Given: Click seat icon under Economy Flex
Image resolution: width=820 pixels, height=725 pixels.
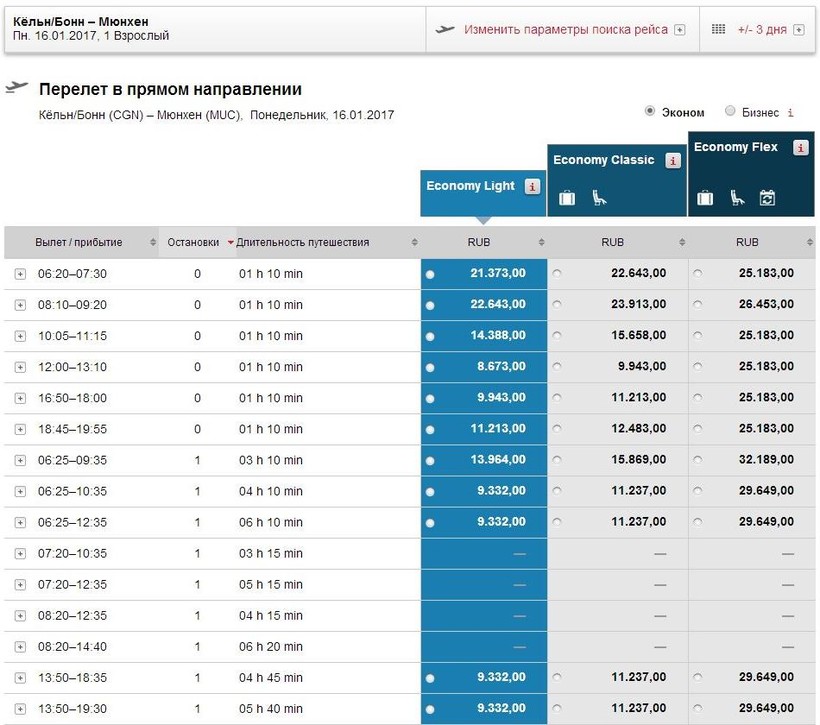Looking at the screenshot, I should [737, 198].
